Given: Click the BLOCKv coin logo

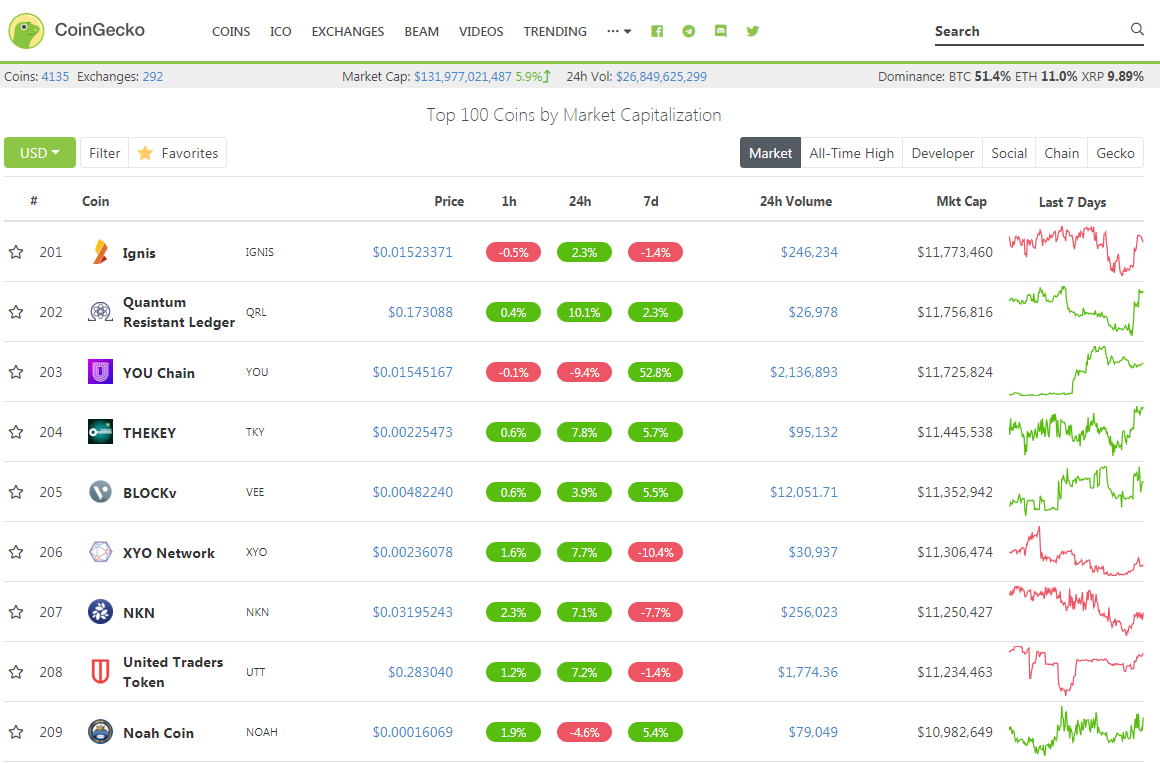Looking at the screenshot, I should [x=101, y=492].
